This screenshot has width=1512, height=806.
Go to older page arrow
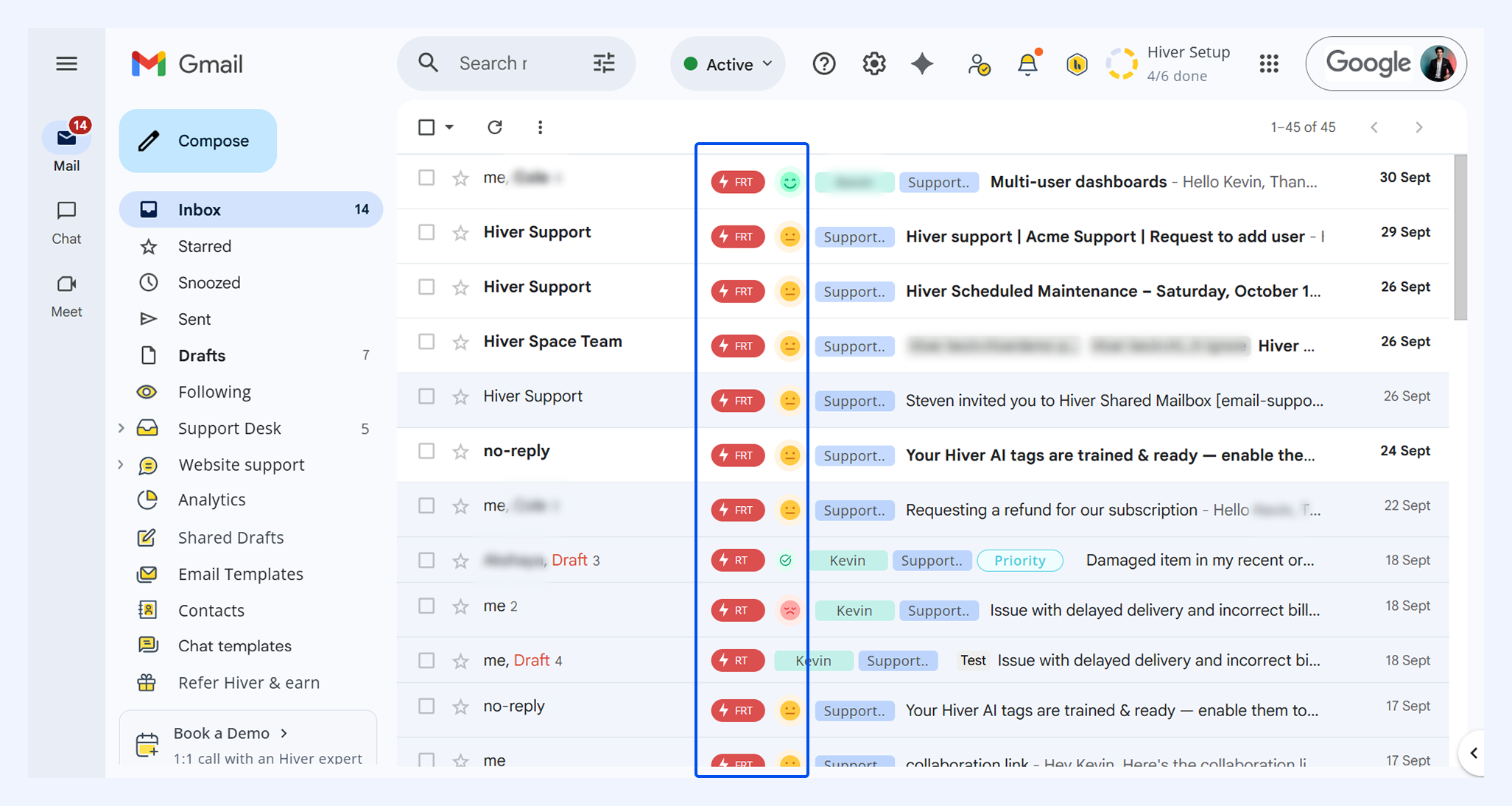pyautogui.click(x=1419, y=127)
